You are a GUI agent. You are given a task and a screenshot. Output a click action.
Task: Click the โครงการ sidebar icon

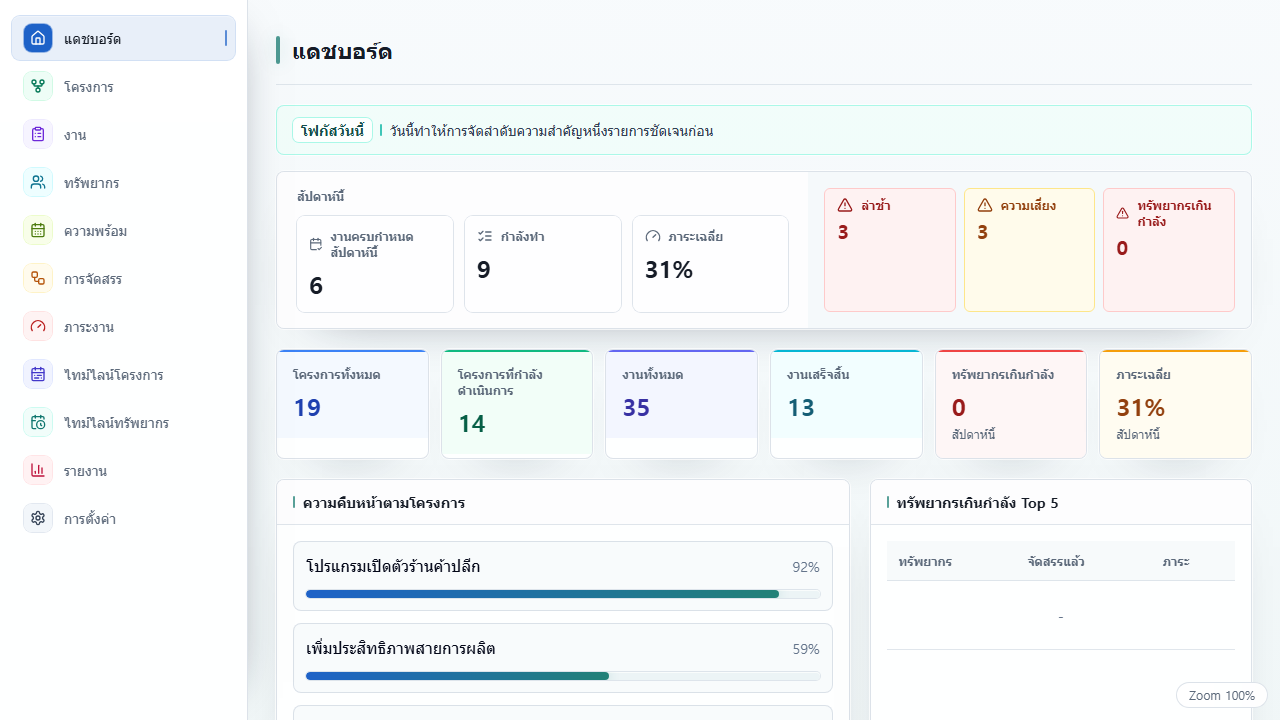point(38,86)
